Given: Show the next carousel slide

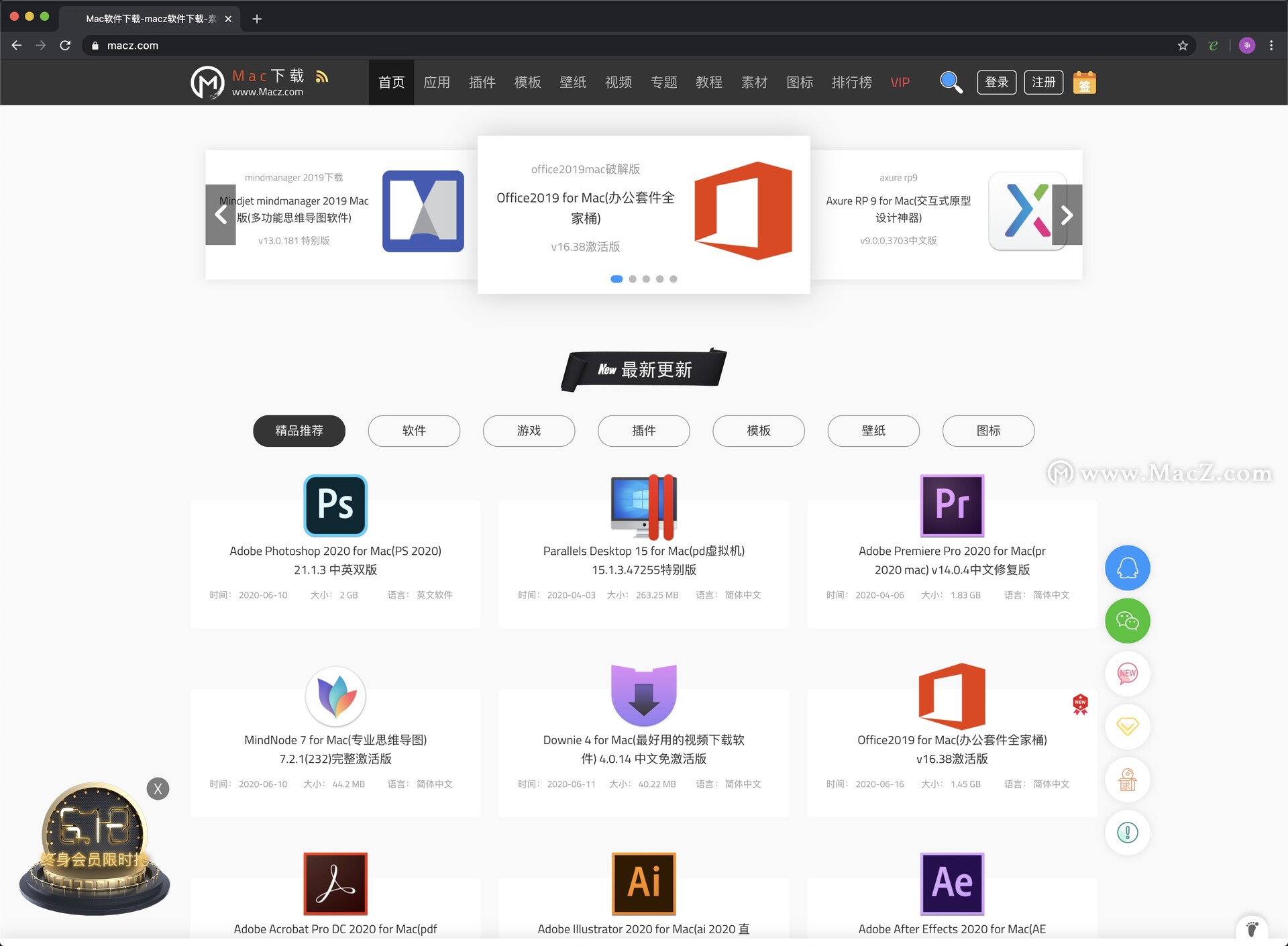Looking at the screenshot, I should point(1067,215).
